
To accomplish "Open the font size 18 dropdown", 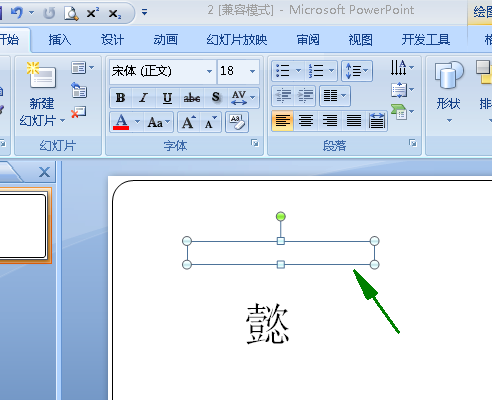I will (252, 71).
